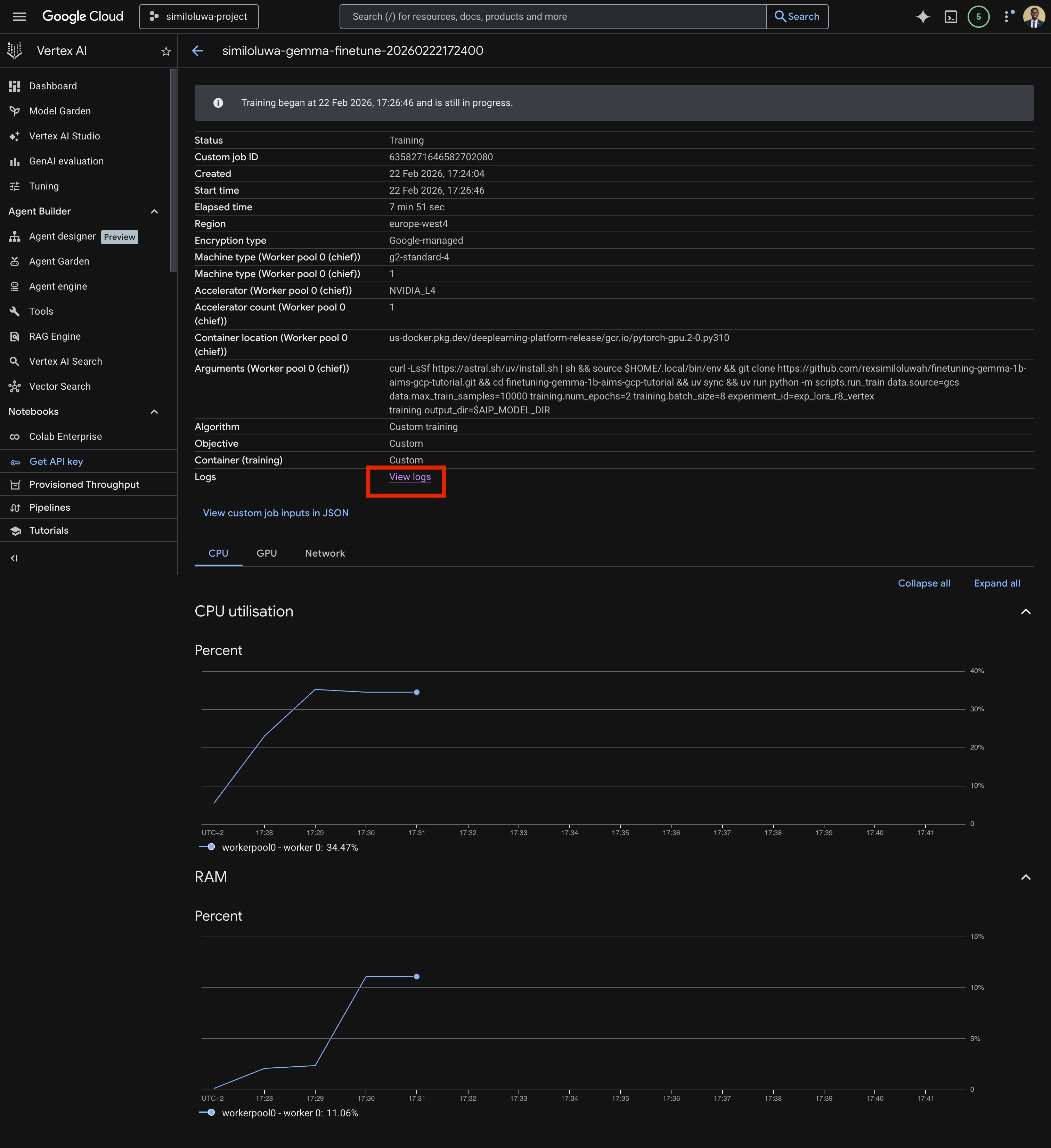Image resolution: width=1051 pixels, height=1148 pixels.
Task: Open the Tuning page
Action: 43,186
